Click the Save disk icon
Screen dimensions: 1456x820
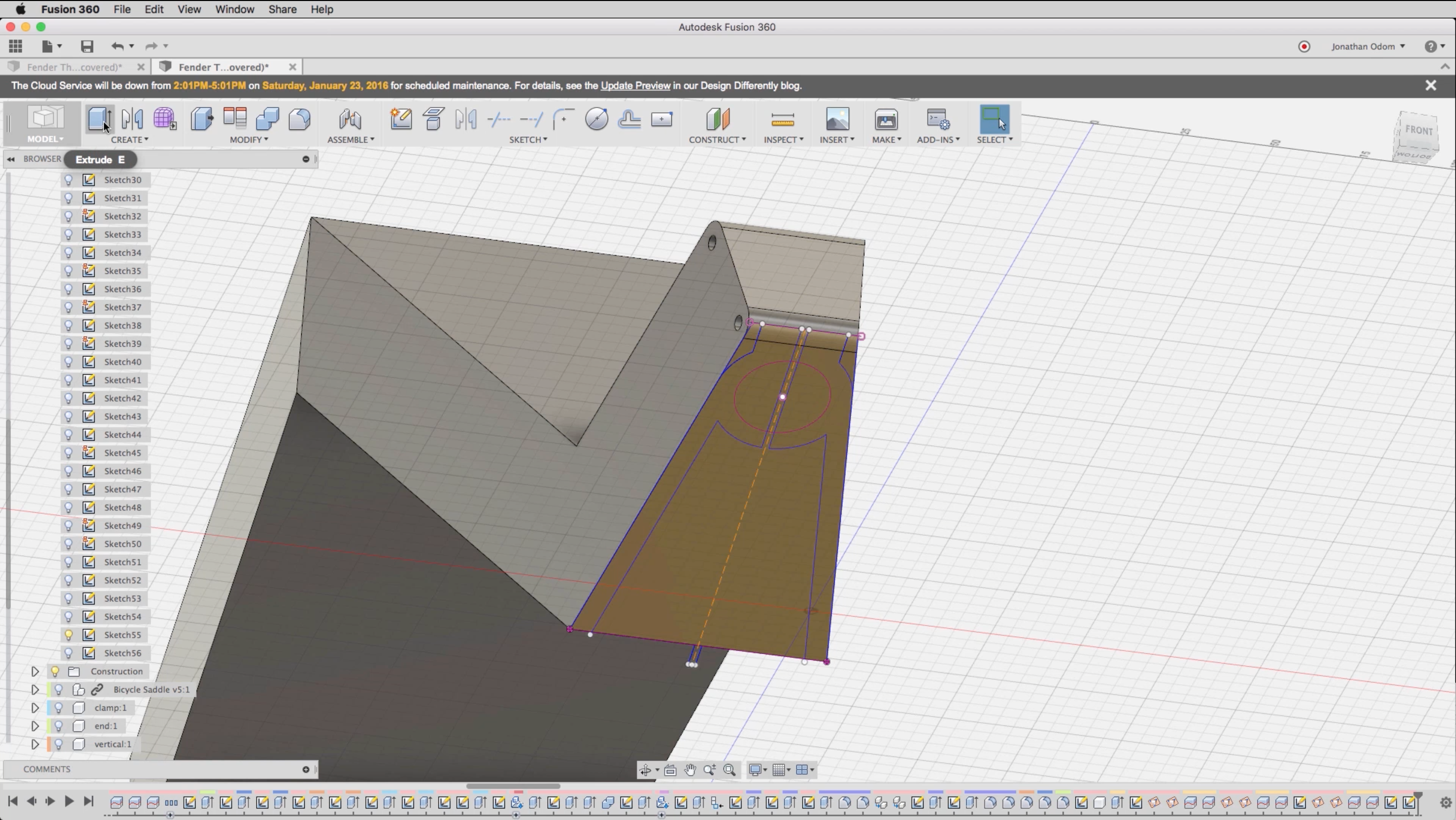[86, 47]
